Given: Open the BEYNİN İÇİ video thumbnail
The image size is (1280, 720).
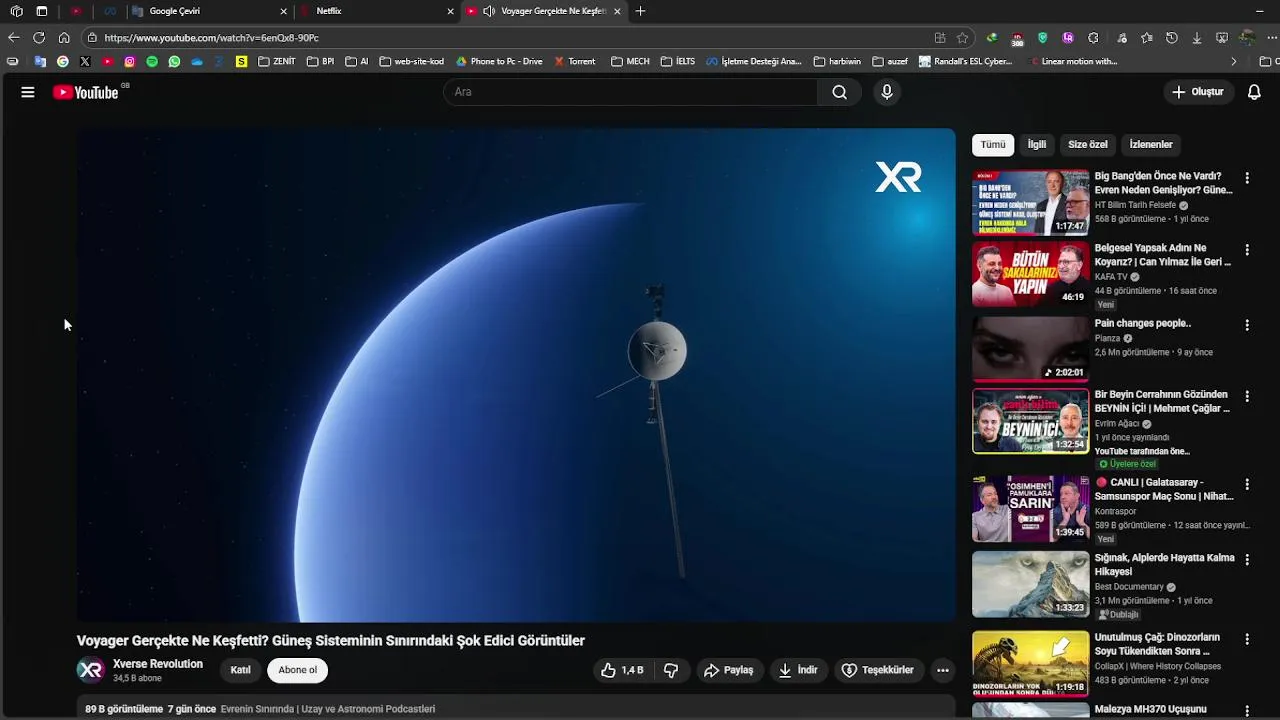Looking at the screenshot, I should tap(1031, 421).
